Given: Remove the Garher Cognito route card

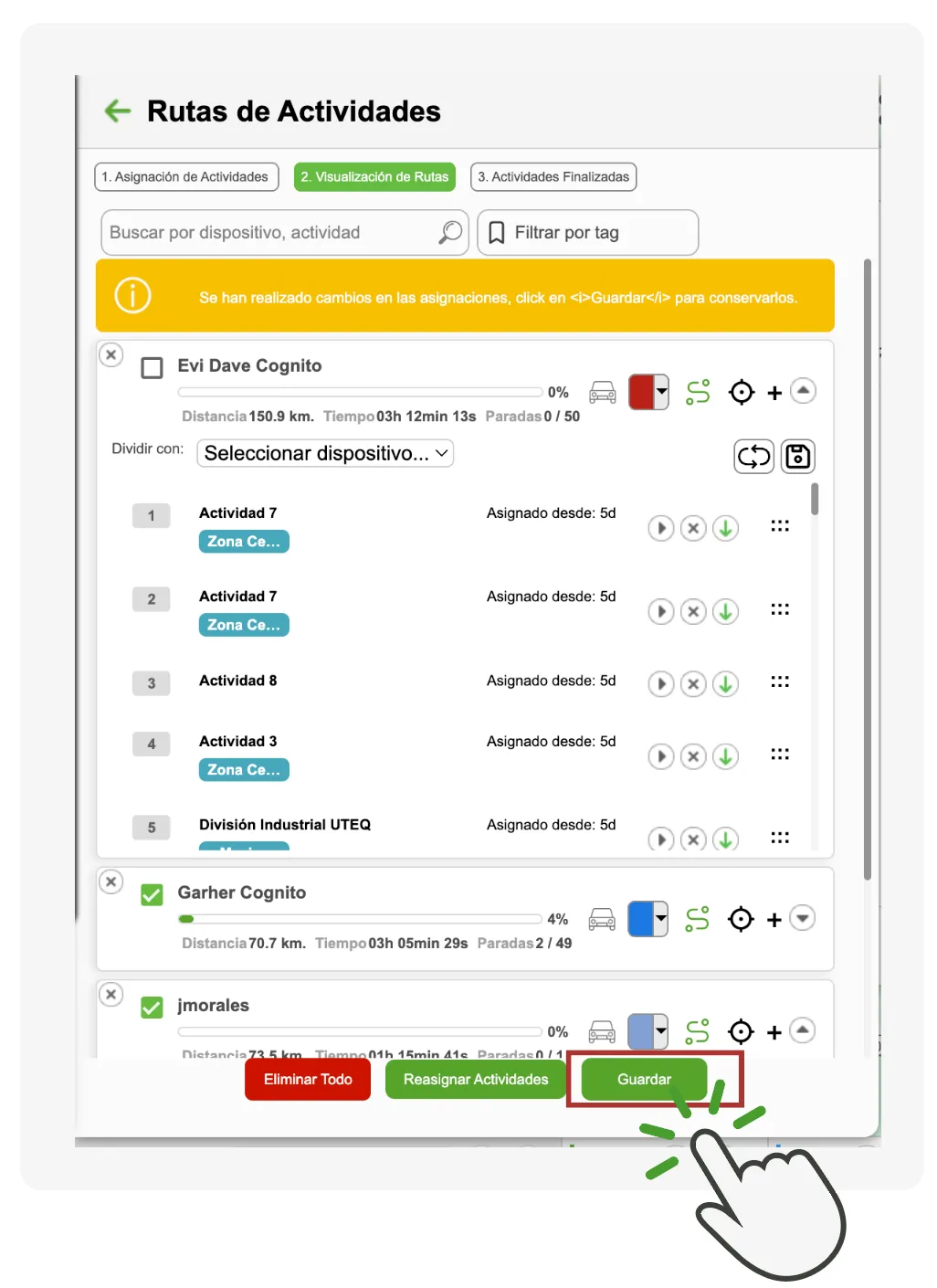Looking at the screenshot, I should 111,882.
